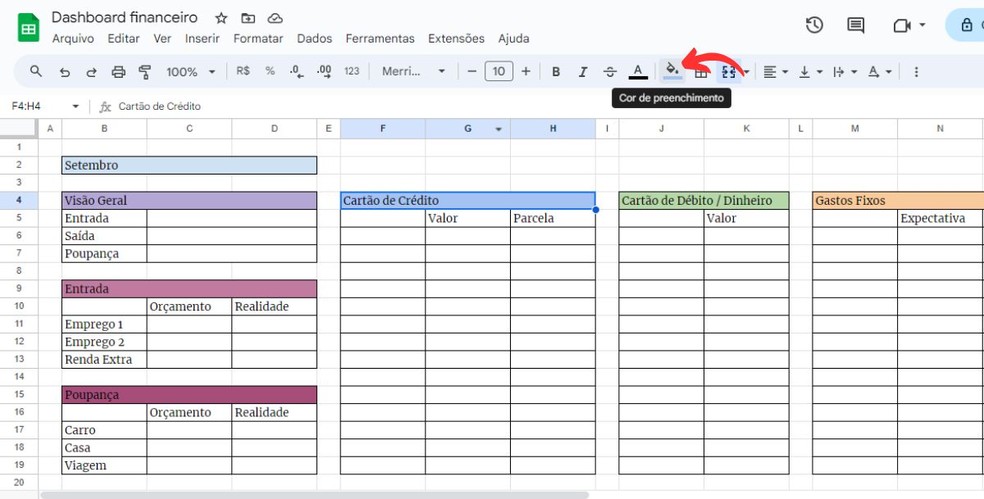Open the text color picker

coord(638,72)
